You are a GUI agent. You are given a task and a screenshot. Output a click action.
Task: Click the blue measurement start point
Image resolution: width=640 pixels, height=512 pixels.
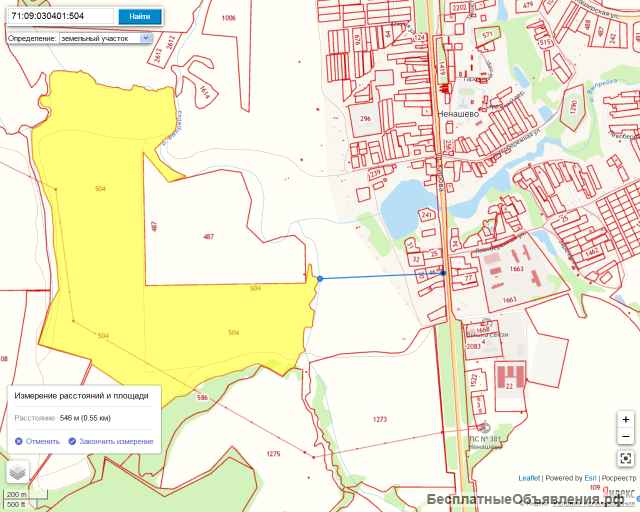320,278
